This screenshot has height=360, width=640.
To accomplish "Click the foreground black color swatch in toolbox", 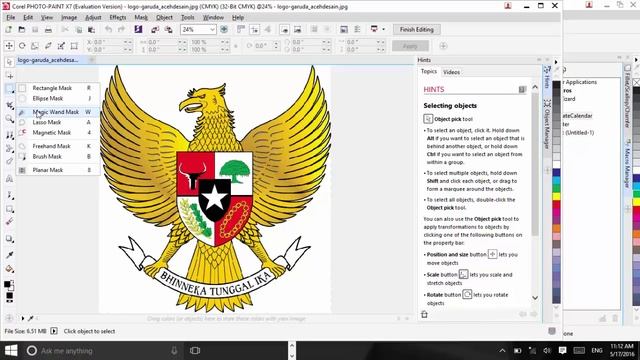I will click(x=7, y=284).
